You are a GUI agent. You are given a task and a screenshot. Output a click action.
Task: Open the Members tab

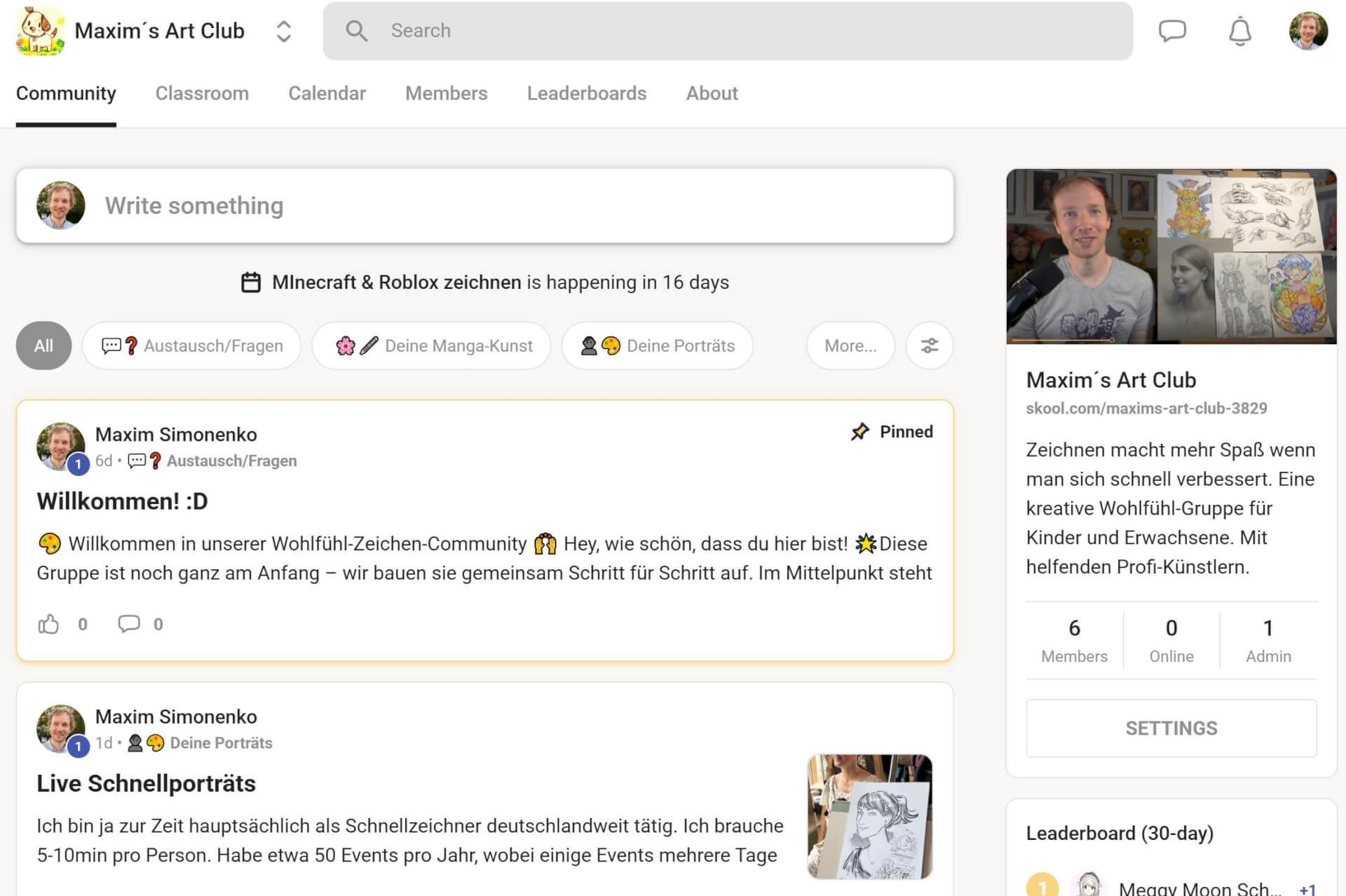446,93
